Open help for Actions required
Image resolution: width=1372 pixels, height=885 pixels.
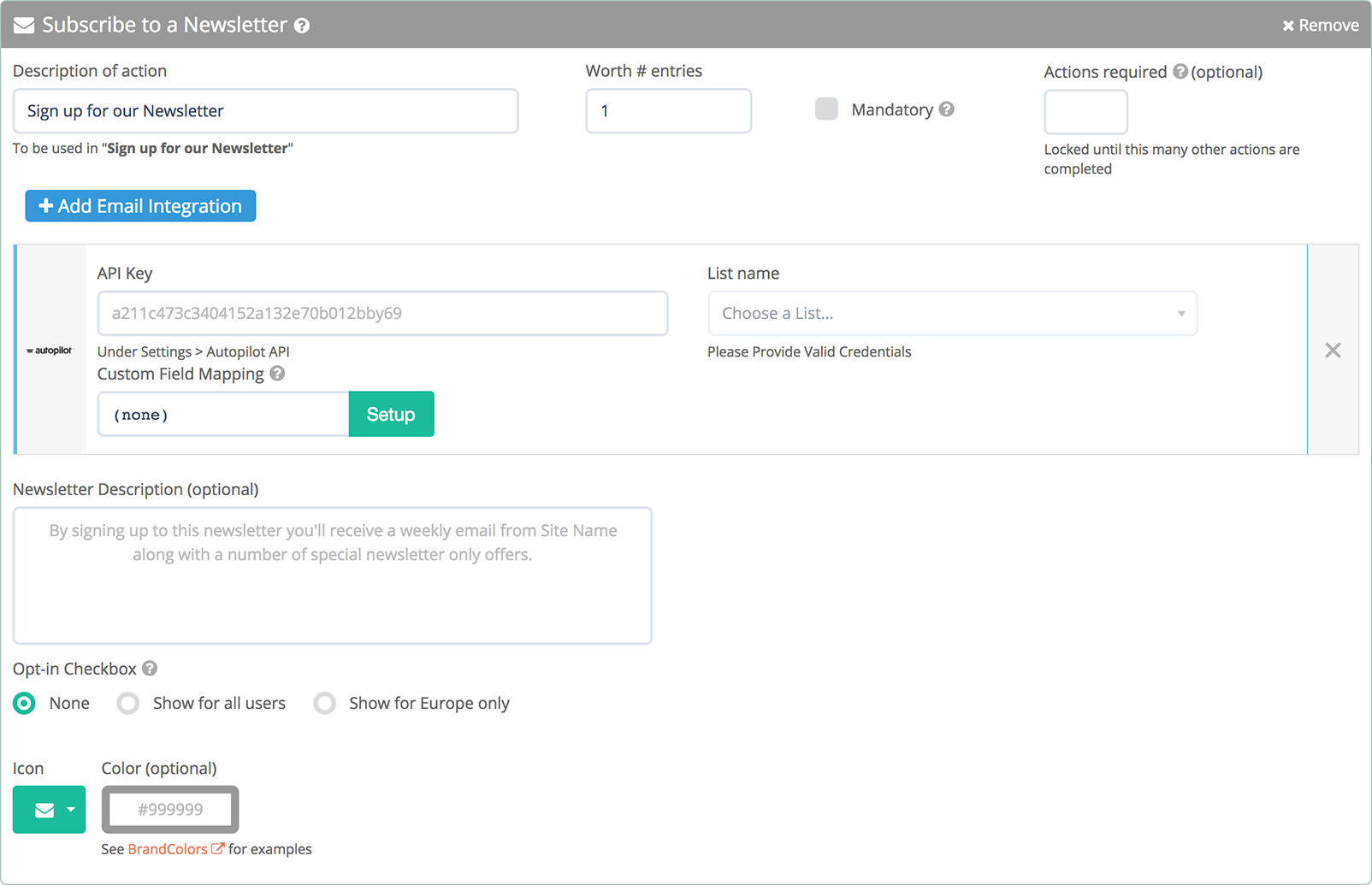pyautogui.click(x=1180, y=72)
